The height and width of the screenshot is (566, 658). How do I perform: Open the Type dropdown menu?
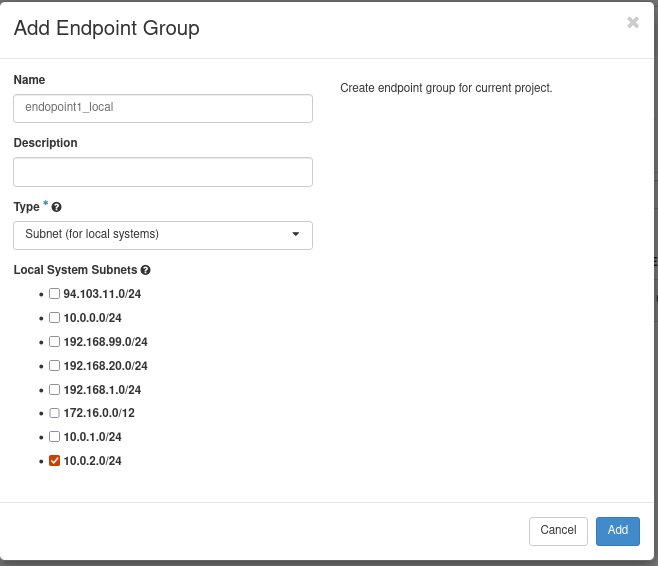pos(162,235)
